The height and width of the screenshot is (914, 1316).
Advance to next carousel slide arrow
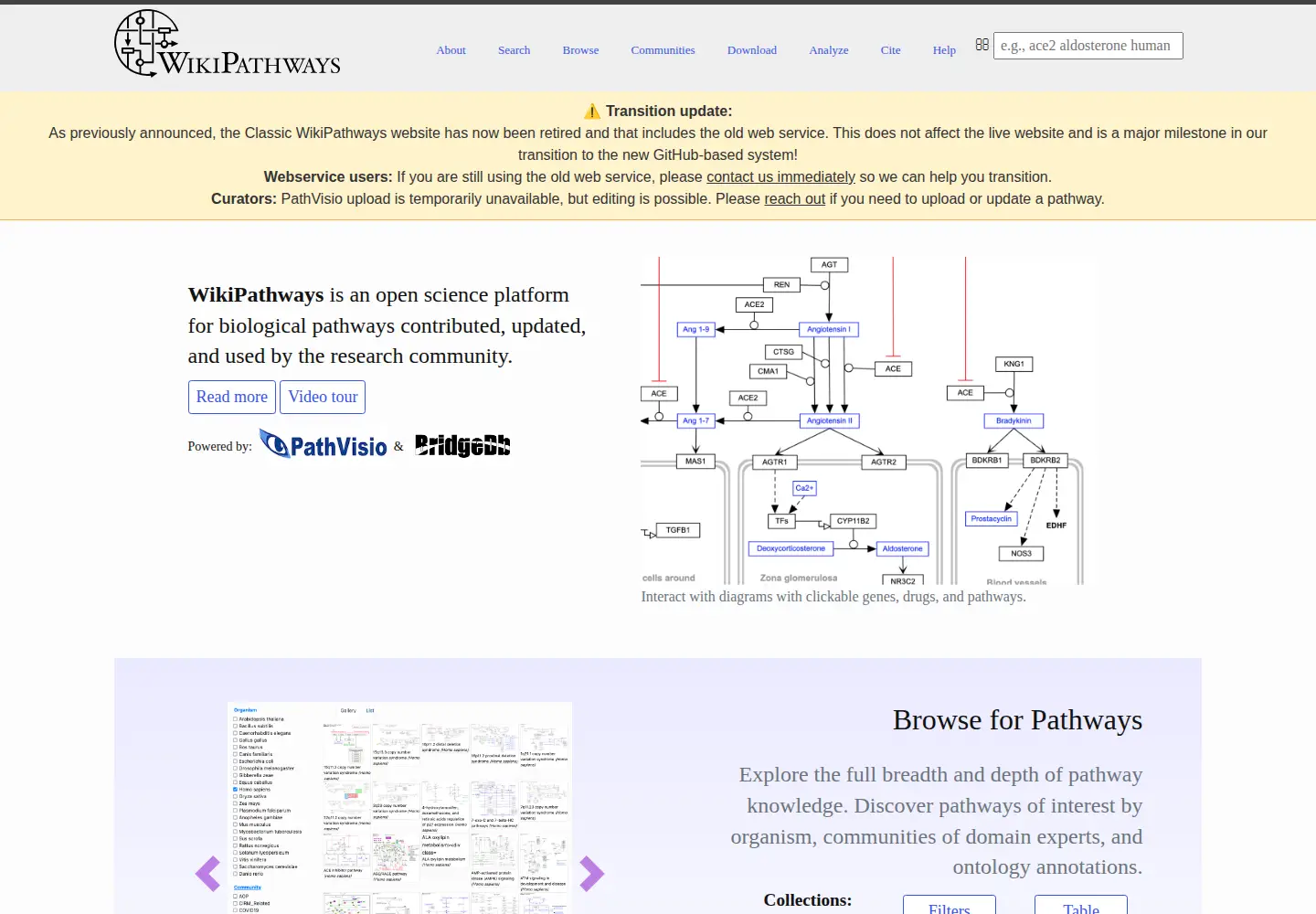[591, 874]
